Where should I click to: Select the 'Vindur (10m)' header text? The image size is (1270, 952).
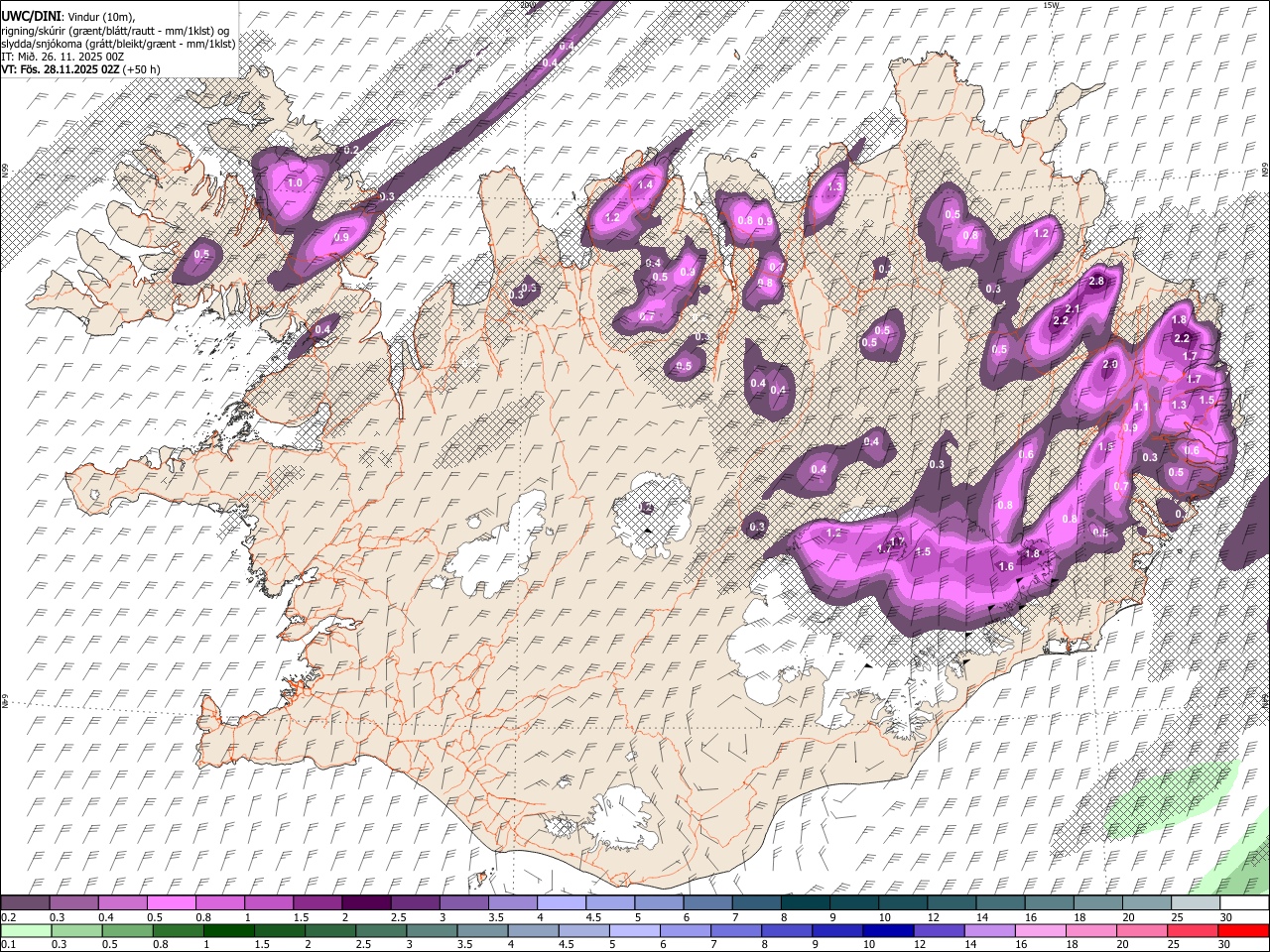tap(100, 17)
